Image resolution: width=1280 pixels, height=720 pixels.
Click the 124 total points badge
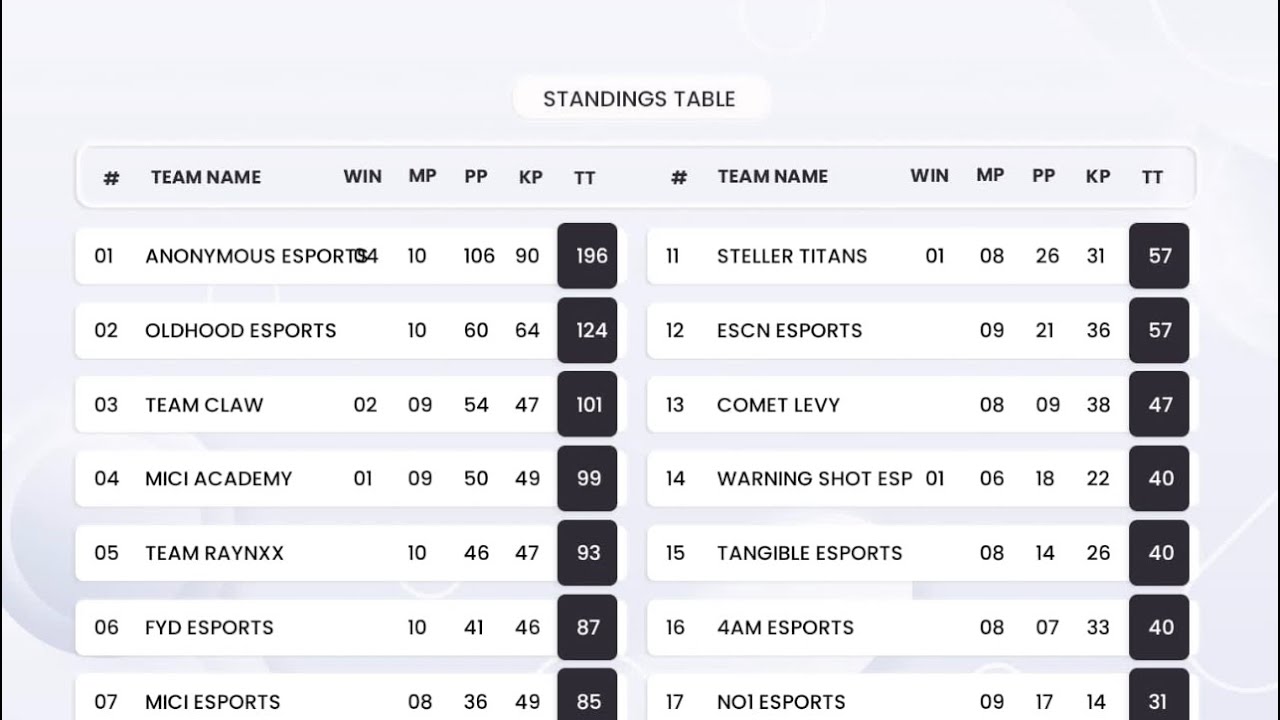(x=587, y=330)
